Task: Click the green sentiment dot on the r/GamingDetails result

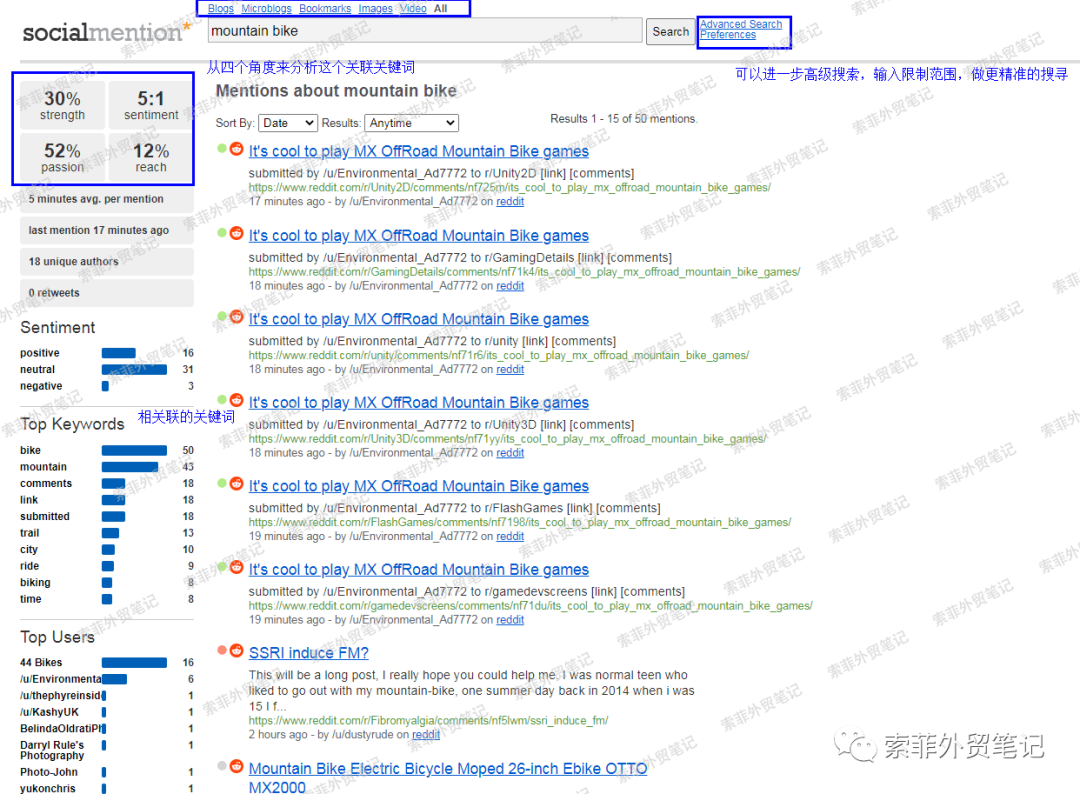Action: click(x=222, y=233)
